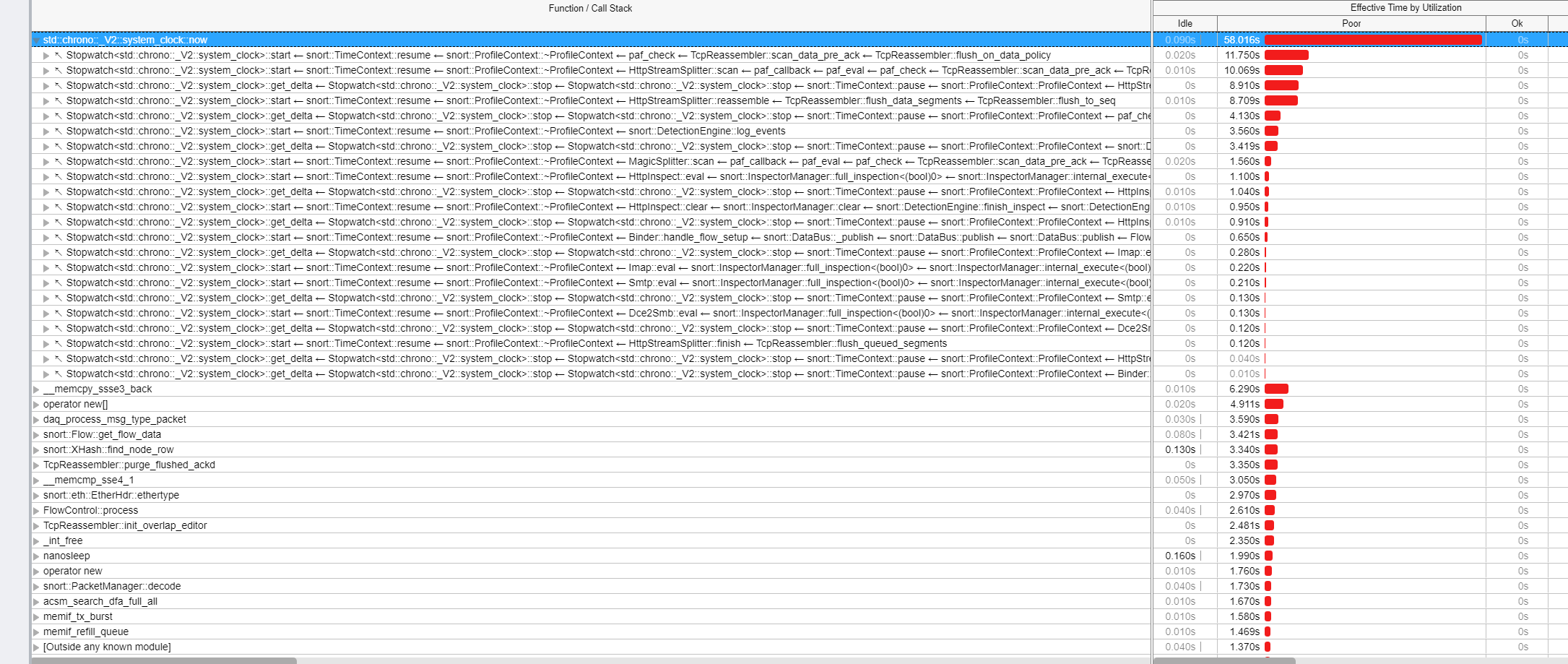Expand the operator new[] function row
Screen dimensions: 1568x664
[x=36, y=405]
